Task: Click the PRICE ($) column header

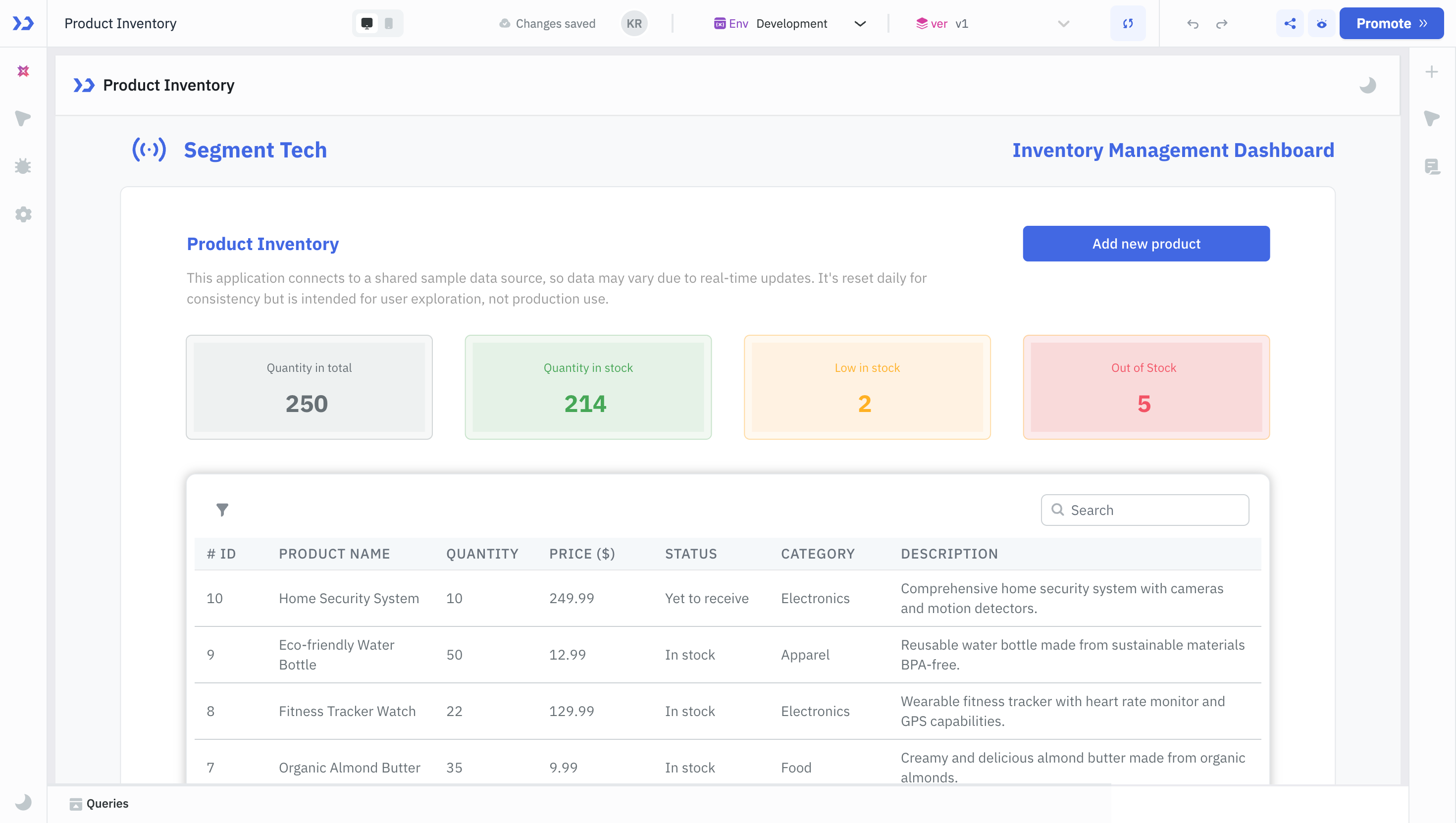Action: coord(581,554)
